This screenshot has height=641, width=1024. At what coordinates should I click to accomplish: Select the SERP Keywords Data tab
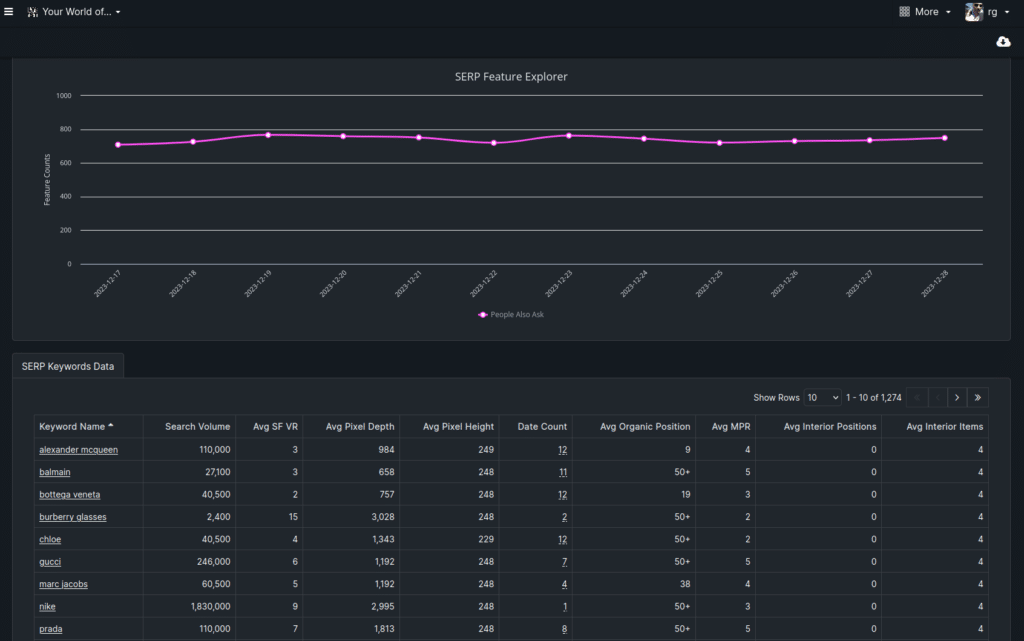coord(68,366)
